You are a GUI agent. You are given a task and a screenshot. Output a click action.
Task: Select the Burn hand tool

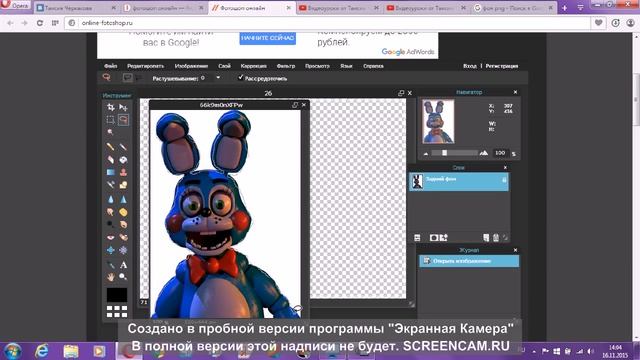tap(123, 224)
